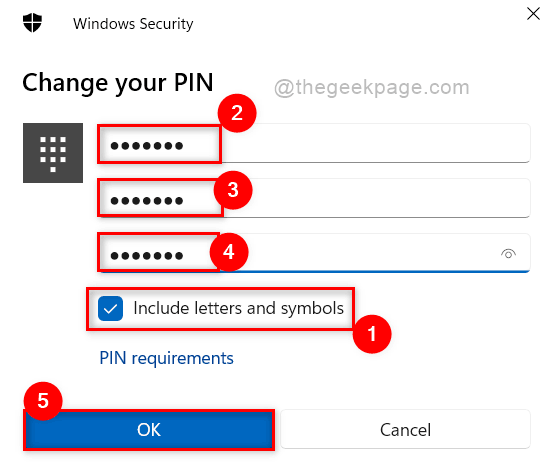This screenshot has width=558, height=471.
Task: Click the red step 3 badge
Action: (x=233, y=190)
